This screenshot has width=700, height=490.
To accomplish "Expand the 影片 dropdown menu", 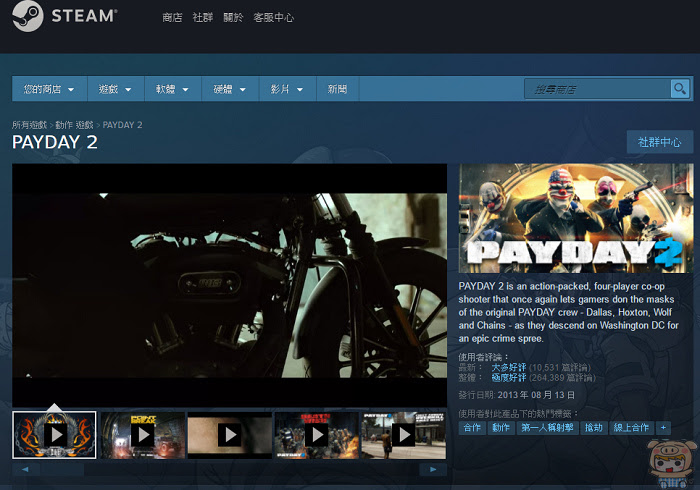I will [x=287, y=89].
